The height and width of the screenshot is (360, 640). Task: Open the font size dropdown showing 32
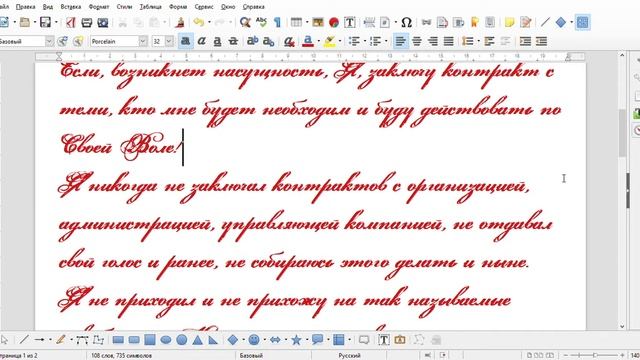(x=169, y=41)
